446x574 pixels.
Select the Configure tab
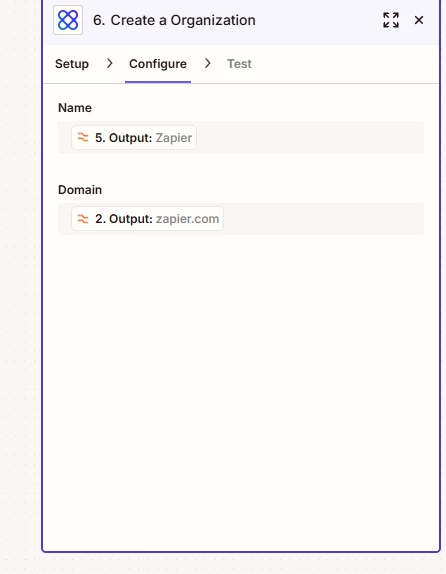point(158,64)
